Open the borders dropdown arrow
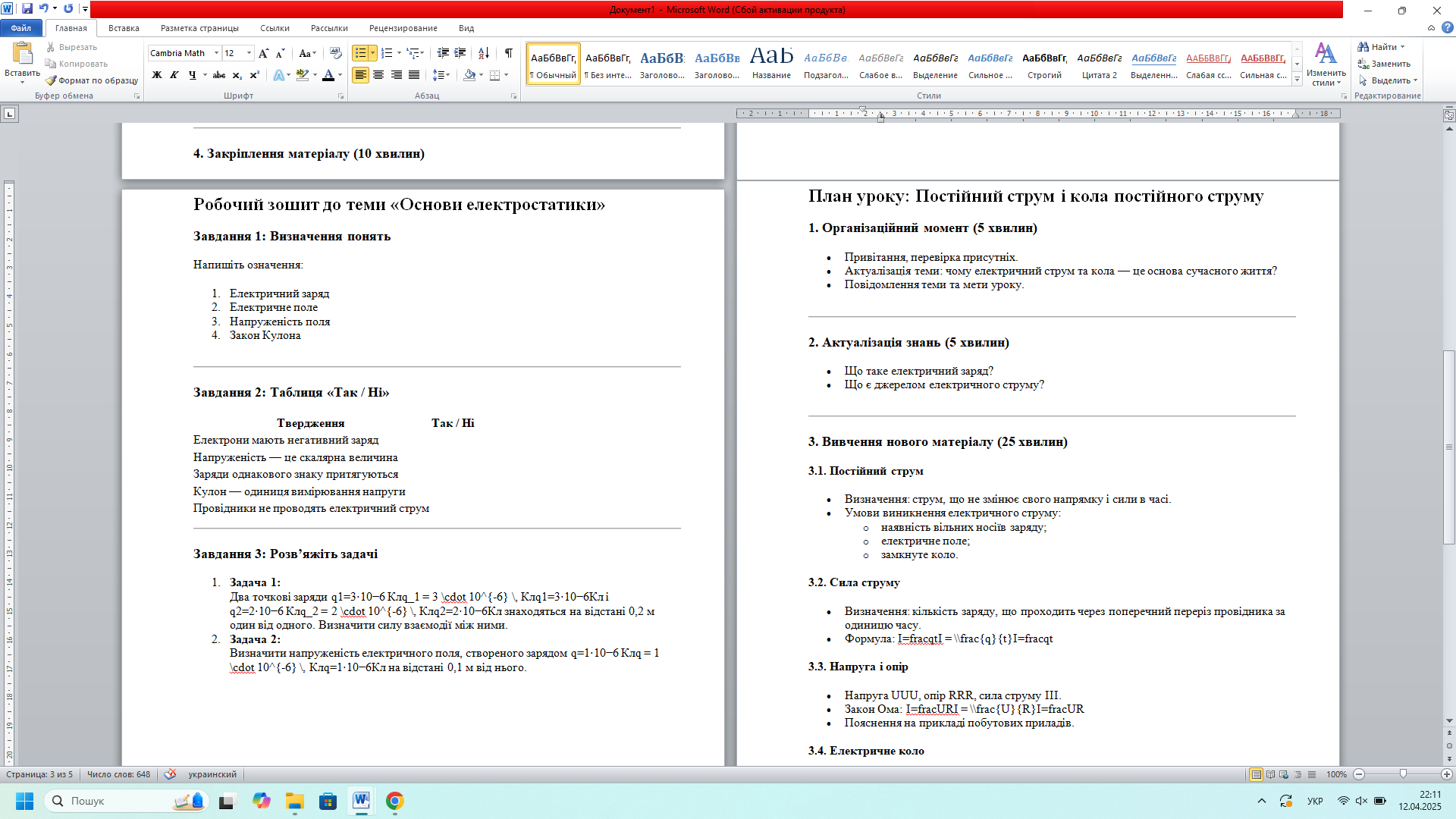 (507, 75)
